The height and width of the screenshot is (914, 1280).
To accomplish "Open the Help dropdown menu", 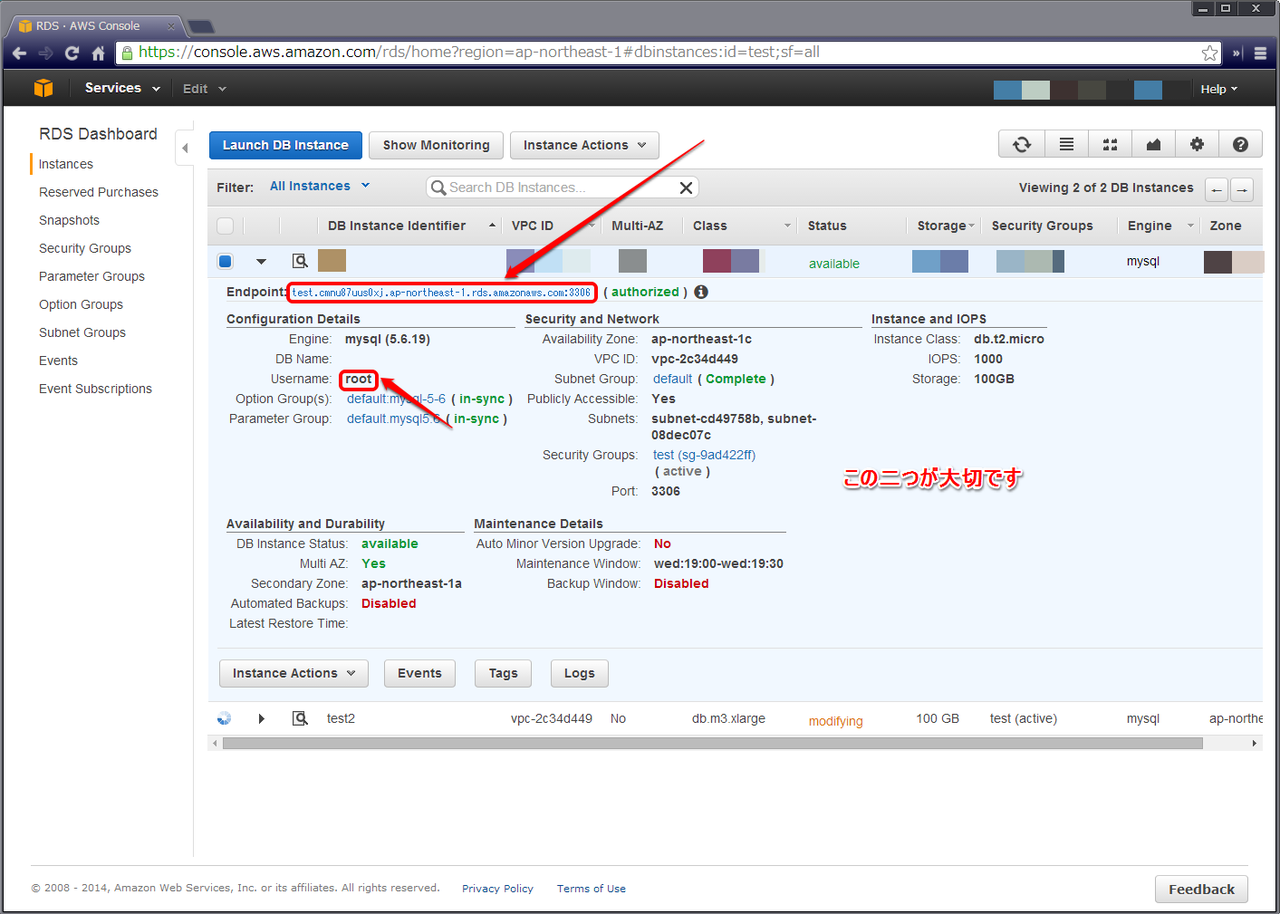I will (x=1219, y=89).
